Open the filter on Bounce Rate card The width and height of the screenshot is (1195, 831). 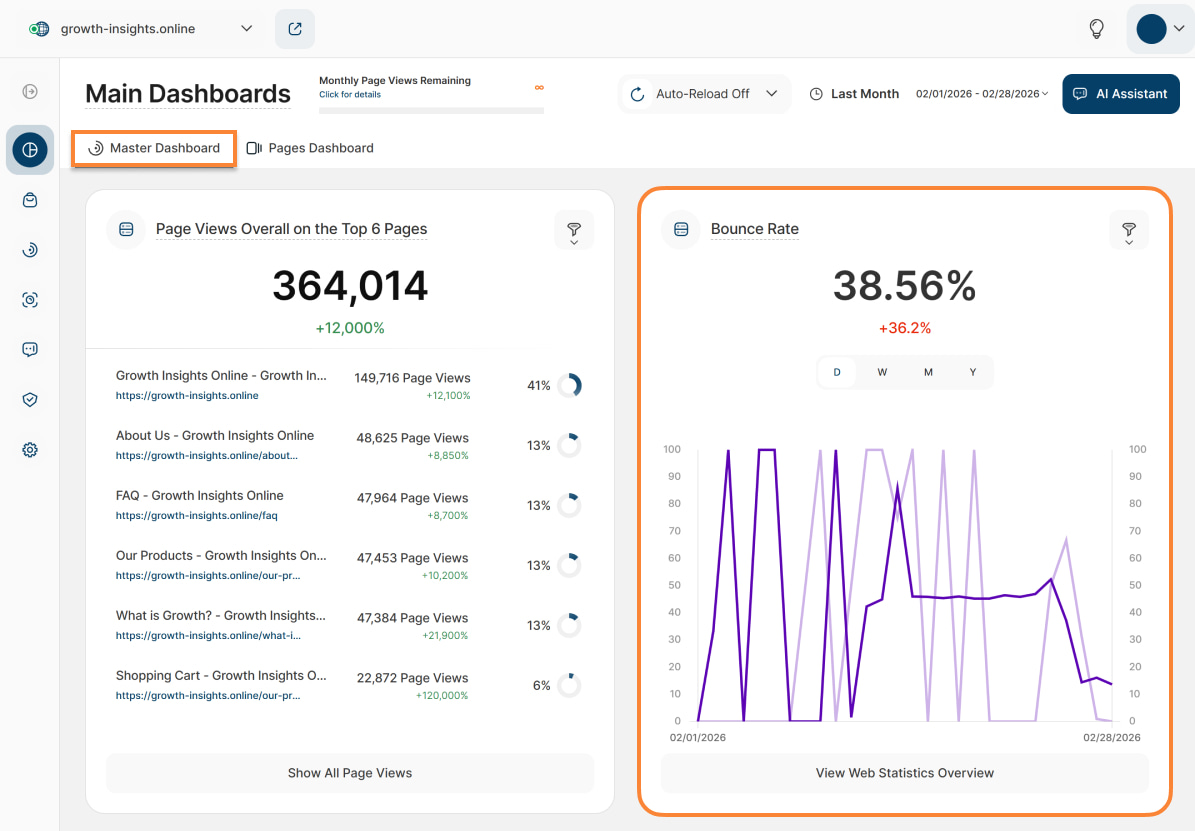click(x=1128, y=230)
